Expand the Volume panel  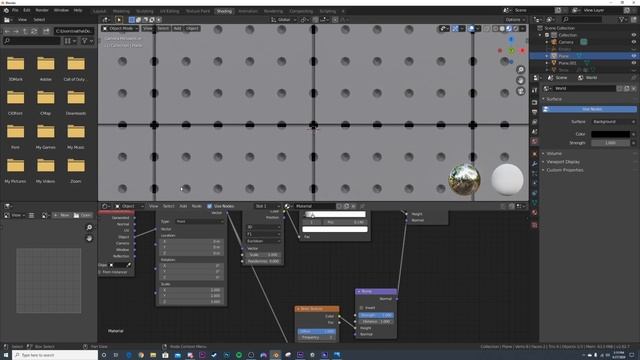(554, 153)
